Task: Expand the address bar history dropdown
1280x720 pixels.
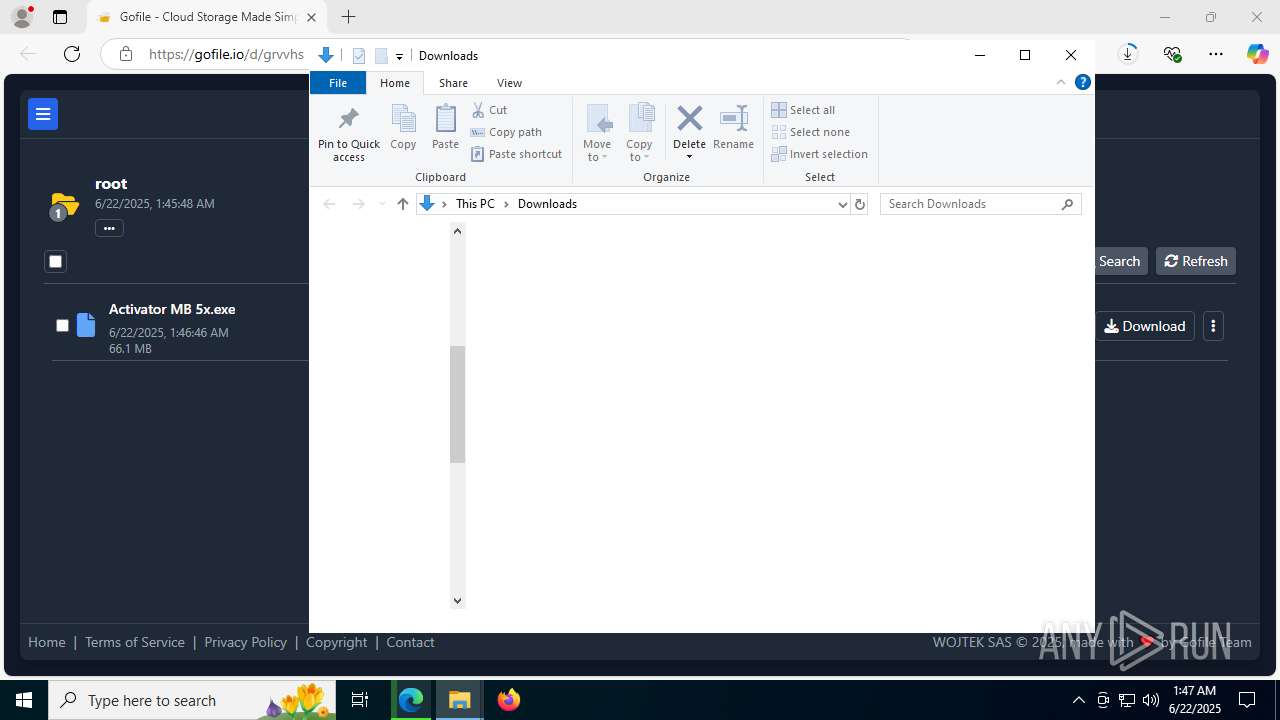Action: (x=842, y=204)
